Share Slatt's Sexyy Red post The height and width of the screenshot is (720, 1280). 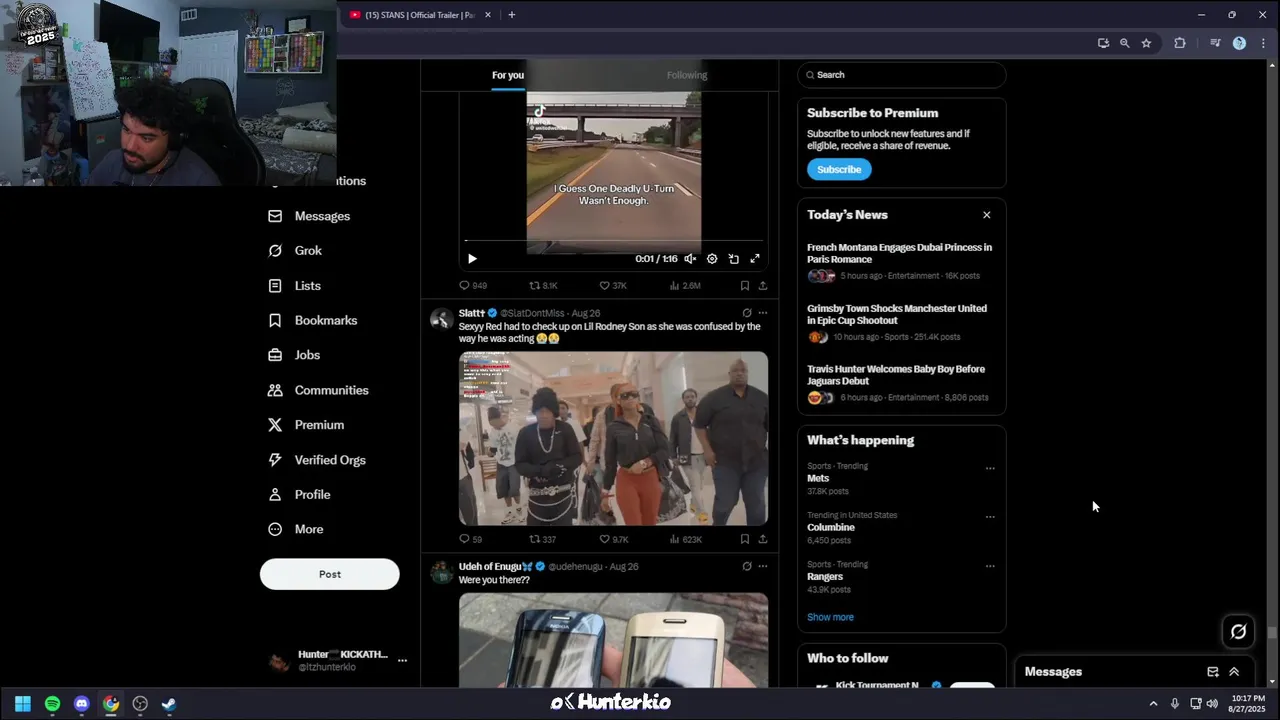[x=762, y=540]
